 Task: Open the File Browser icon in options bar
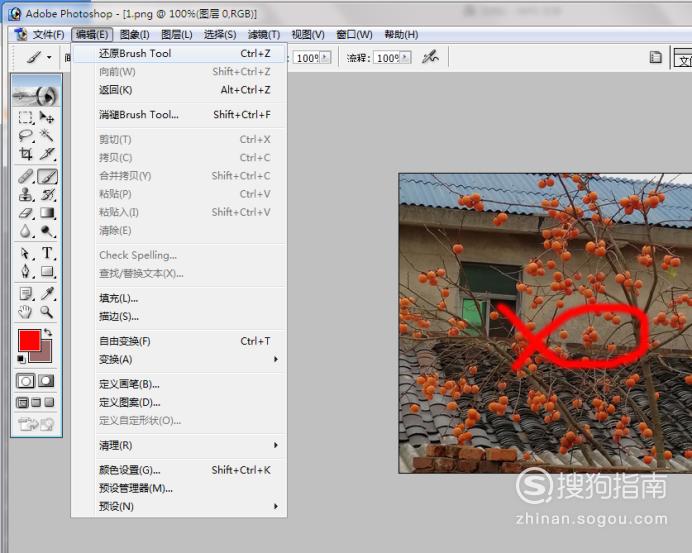point(655,57)
